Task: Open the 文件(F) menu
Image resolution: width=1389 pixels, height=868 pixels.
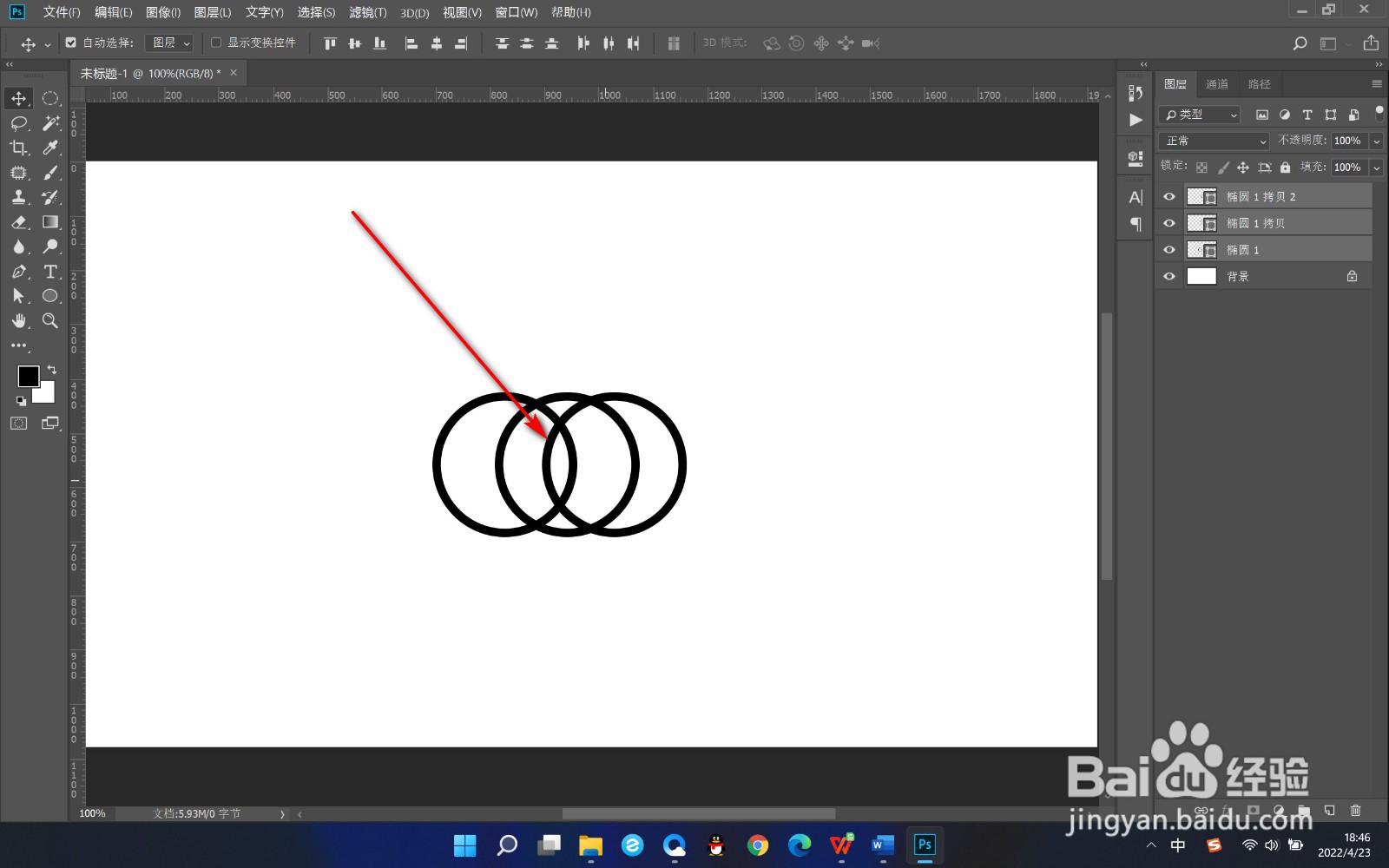Action: (62, 12)
